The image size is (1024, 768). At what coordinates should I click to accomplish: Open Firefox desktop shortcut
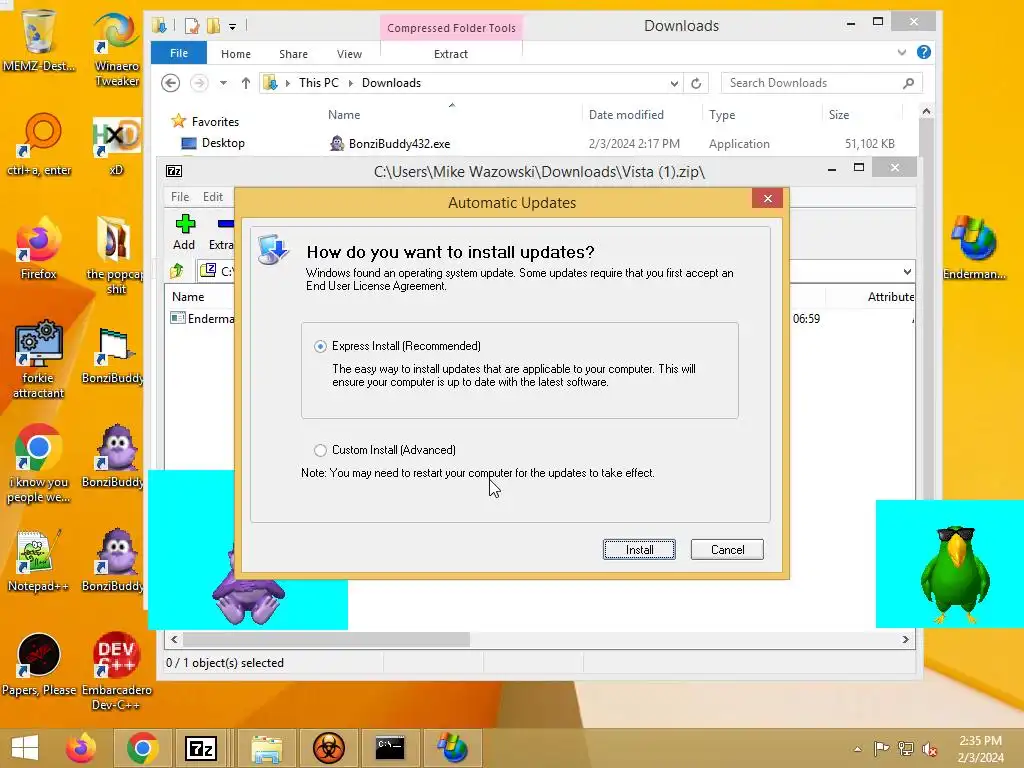[39, 248]
